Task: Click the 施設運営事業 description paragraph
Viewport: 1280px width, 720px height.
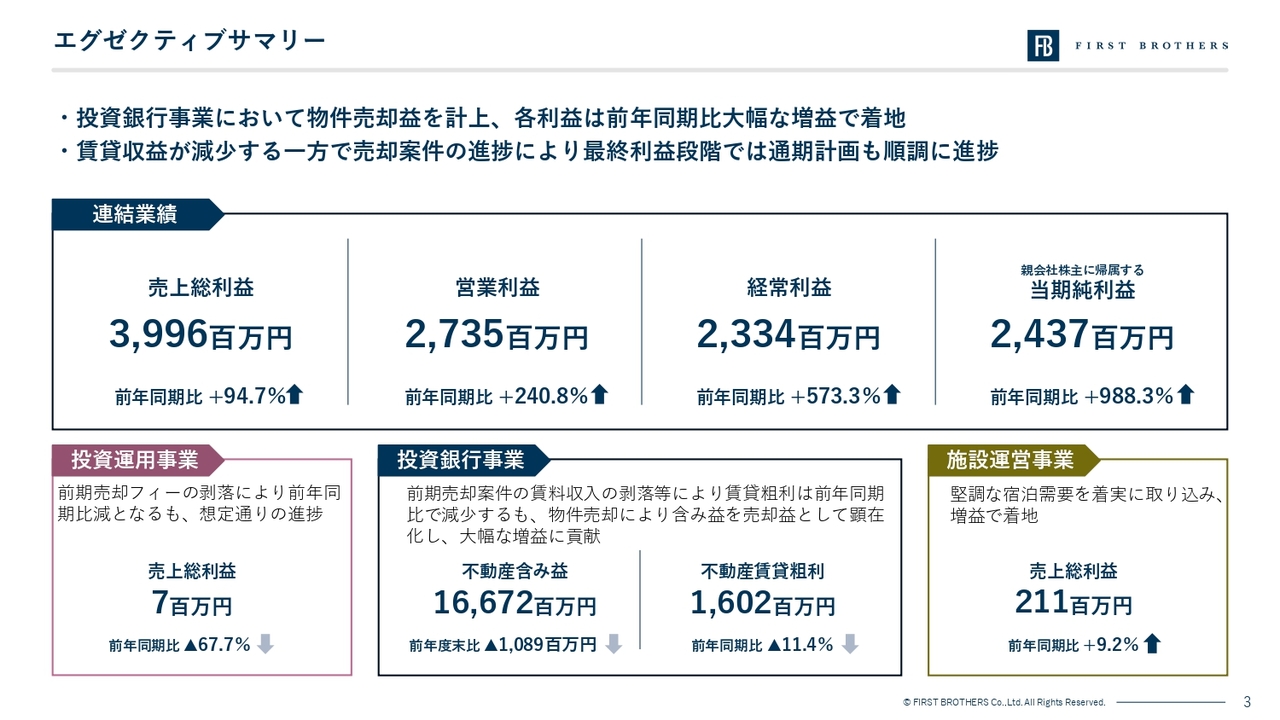Action: point(1088,504)
